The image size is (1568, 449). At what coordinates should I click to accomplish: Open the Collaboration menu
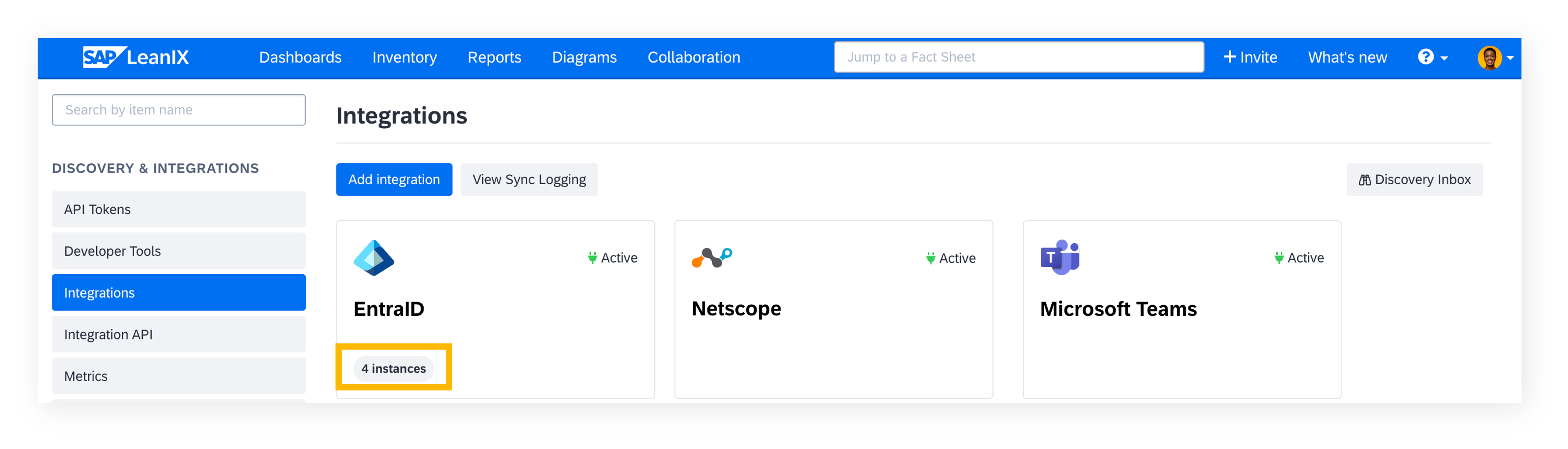(x=693, y=57)
